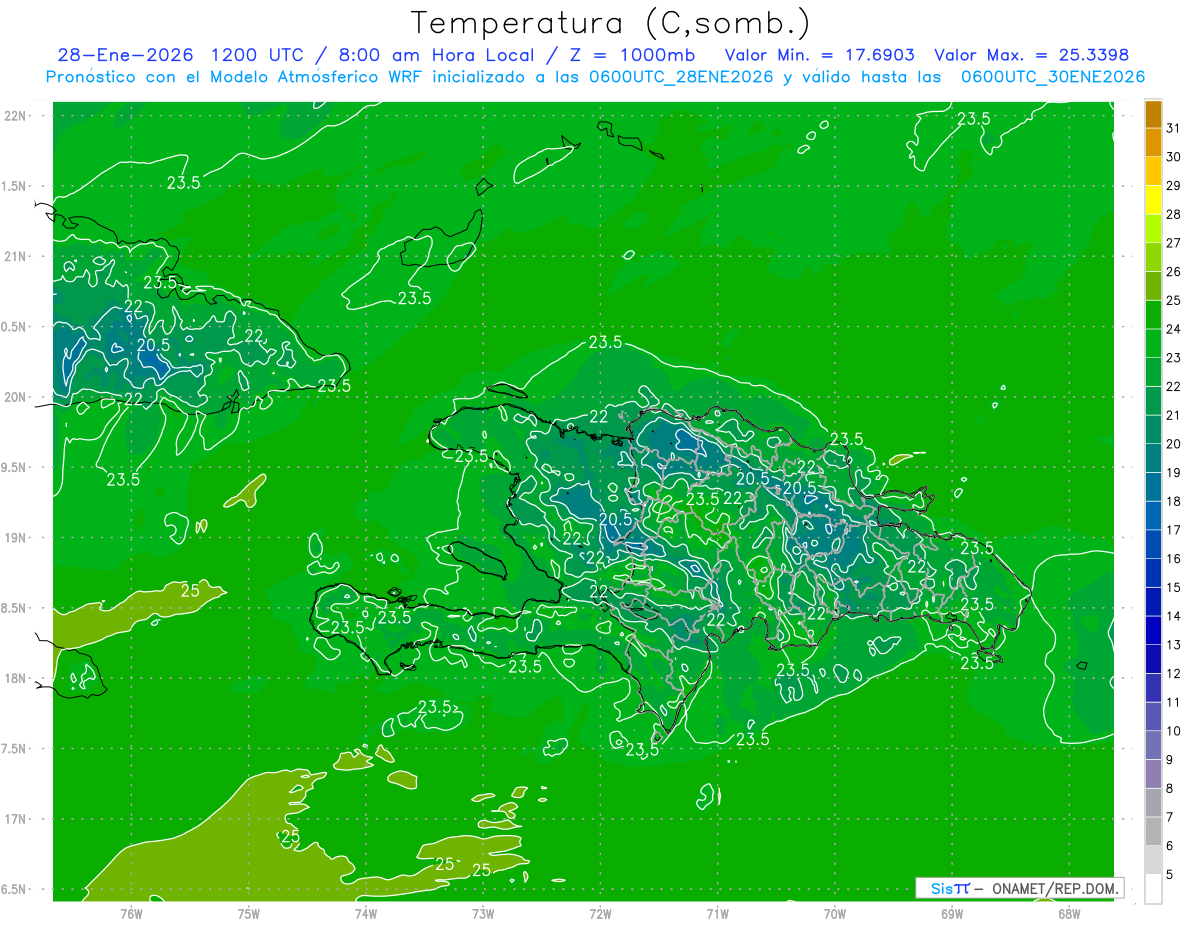Click the '22N' latitude axis label
This screenshot has width=1200, height=927.
(x=16, y=116)
